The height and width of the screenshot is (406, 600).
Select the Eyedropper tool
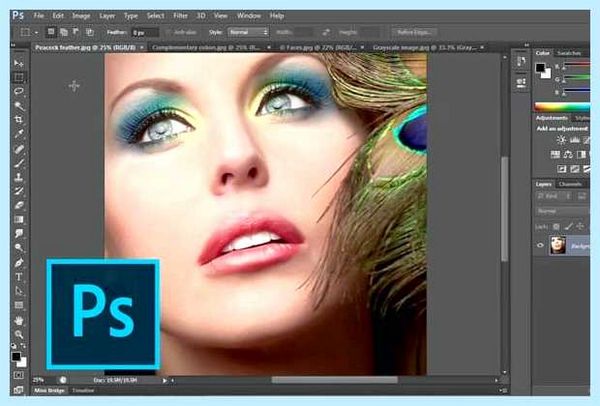[18, 134]
